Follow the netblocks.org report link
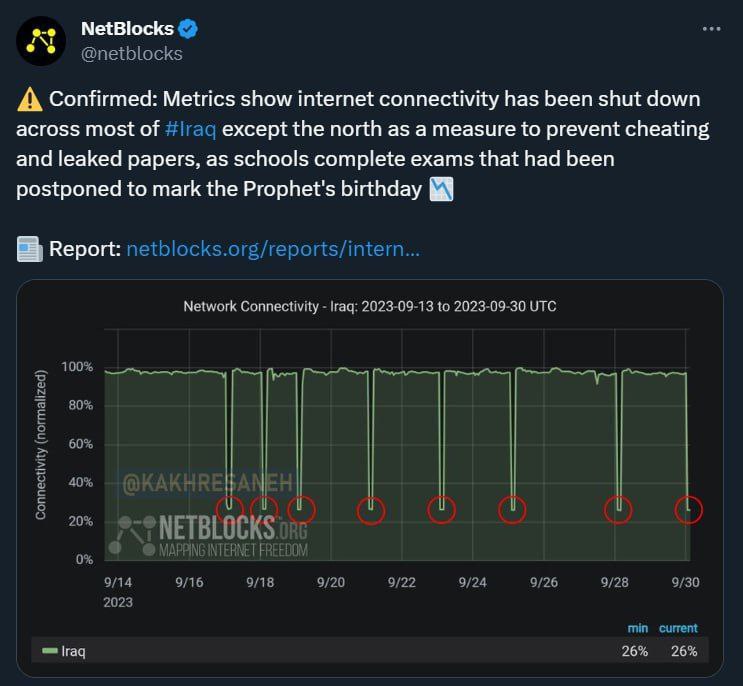Viewport: 743px width, 686px height. (x=272, y=249)
